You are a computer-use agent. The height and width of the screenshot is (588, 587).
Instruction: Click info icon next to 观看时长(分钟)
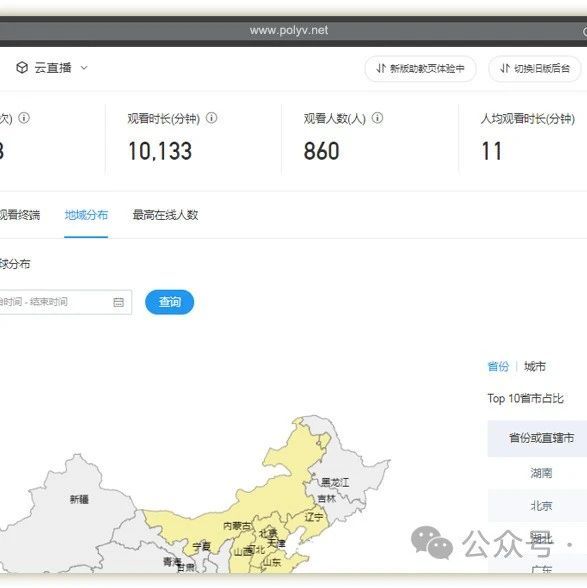point(212,118)
